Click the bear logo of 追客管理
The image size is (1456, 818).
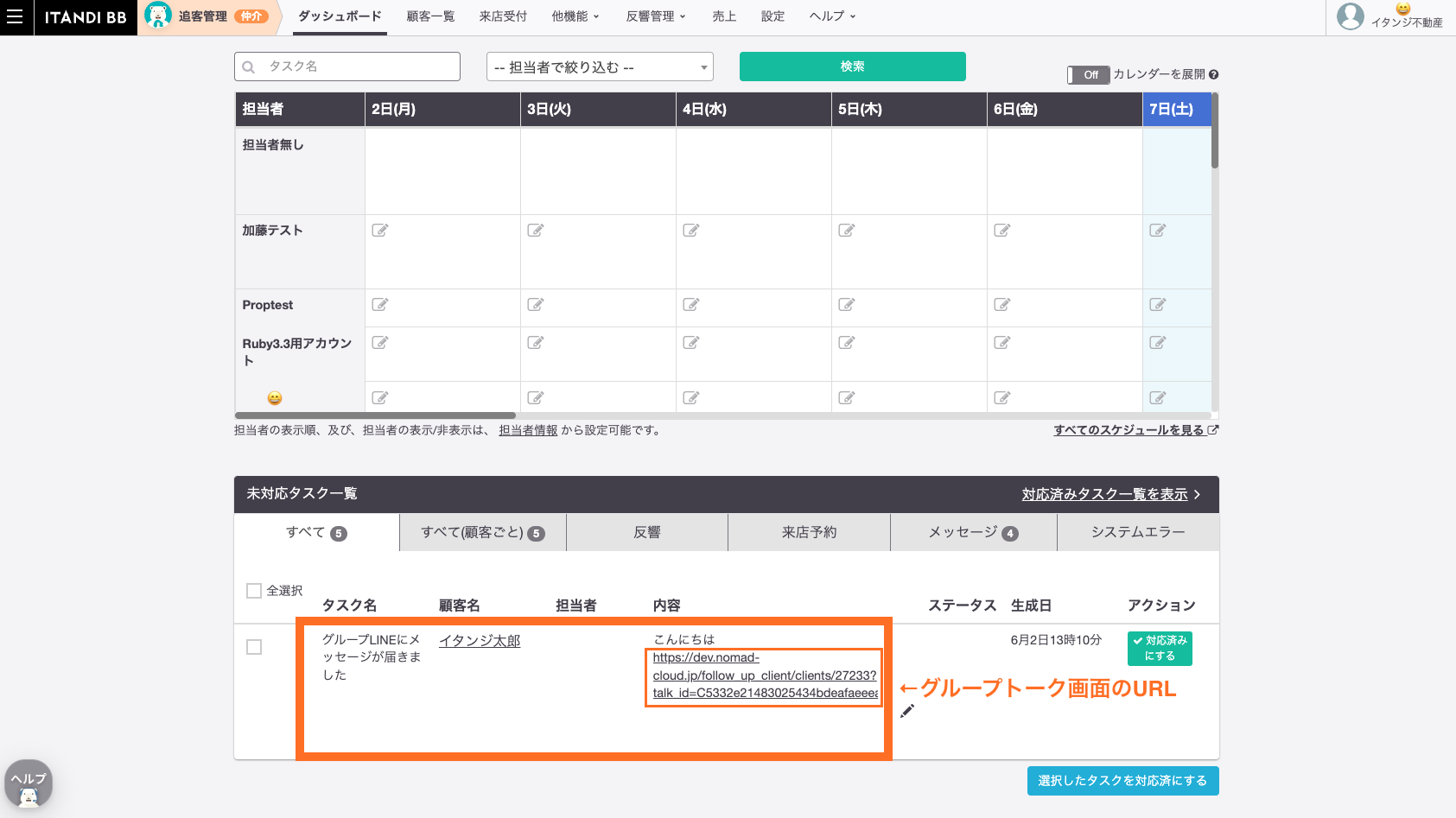[x=158, y=15]
